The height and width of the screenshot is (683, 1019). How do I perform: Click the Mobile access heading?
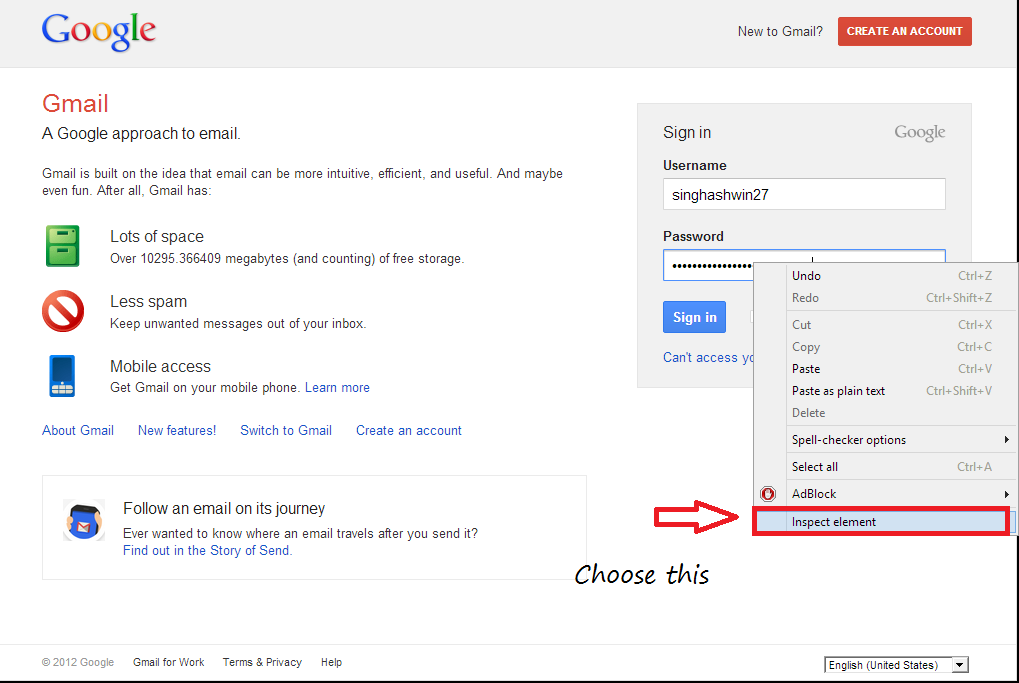[x=161, y=367]
